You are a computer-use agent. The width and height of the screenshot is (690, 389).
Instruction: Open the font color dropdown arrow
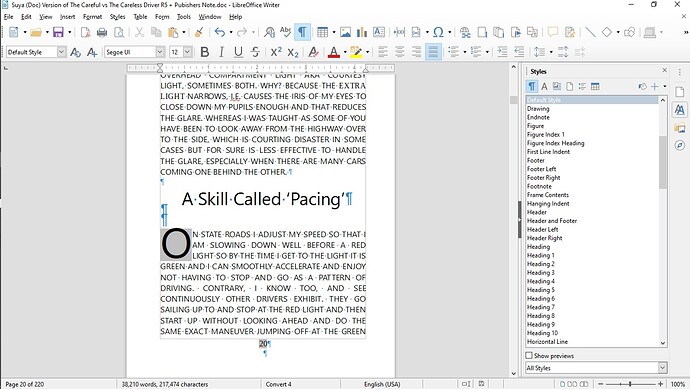(345, 52)
